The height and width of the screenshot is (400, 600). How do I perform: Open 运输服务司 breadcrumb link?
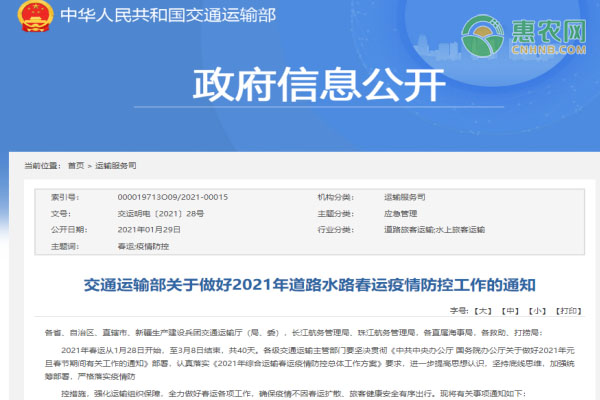tap(116, 166)
